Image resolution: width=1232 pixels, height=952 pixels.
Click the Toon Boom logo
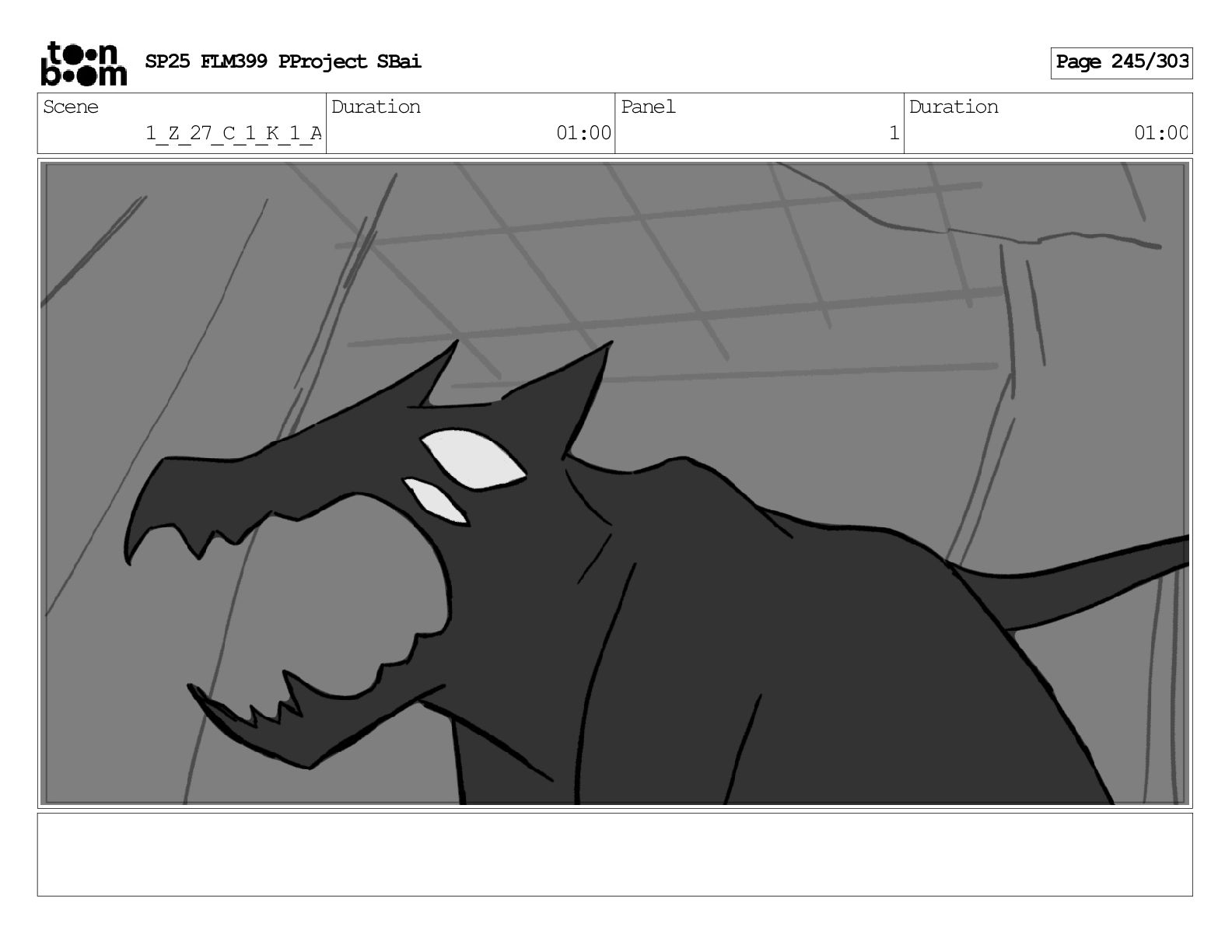pyautogui.click(x=83, y=63)
